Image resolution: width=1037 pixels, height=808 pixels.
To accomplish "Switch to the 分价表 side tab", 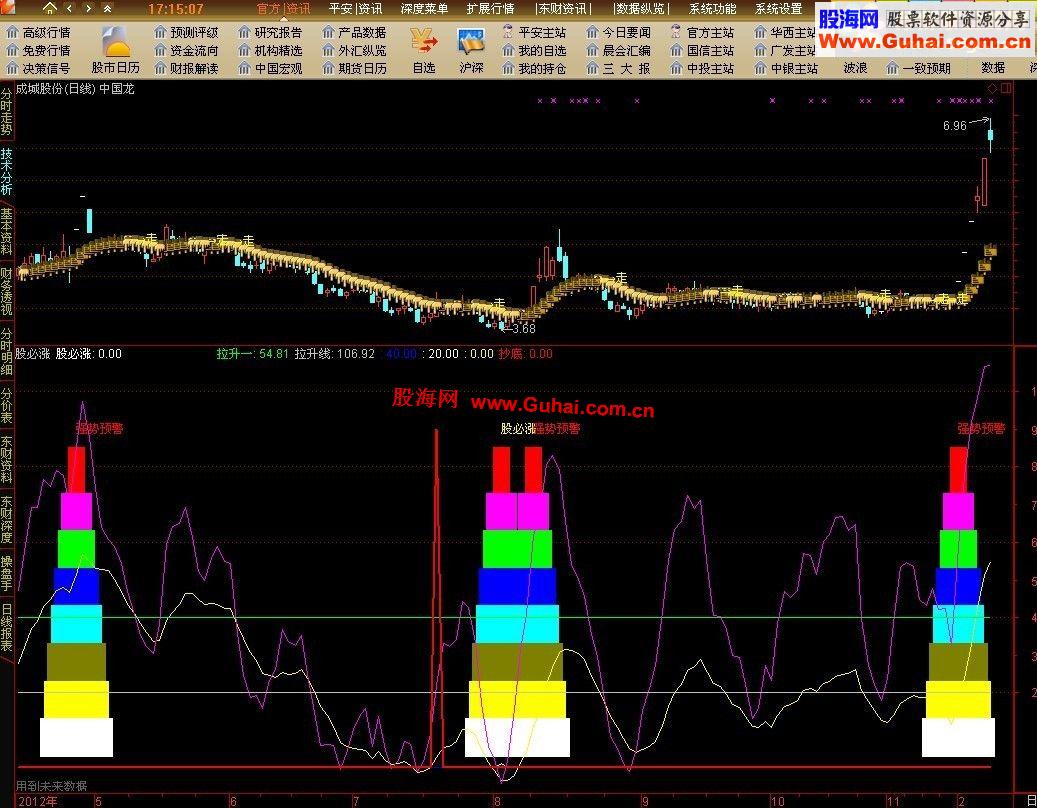I will click(7, 405).
